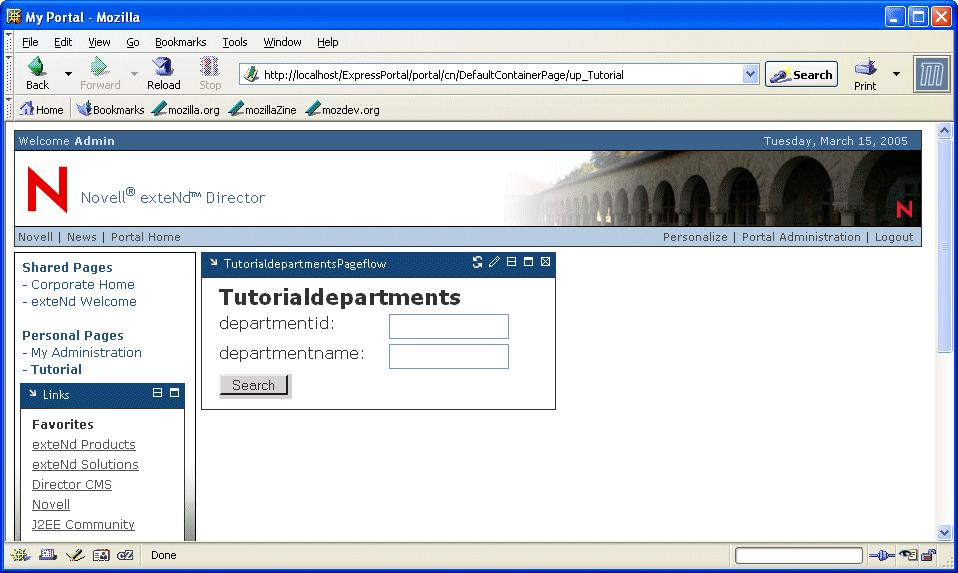Click the Mozilla throbber logo
The image size is (958, 573).
931,75
